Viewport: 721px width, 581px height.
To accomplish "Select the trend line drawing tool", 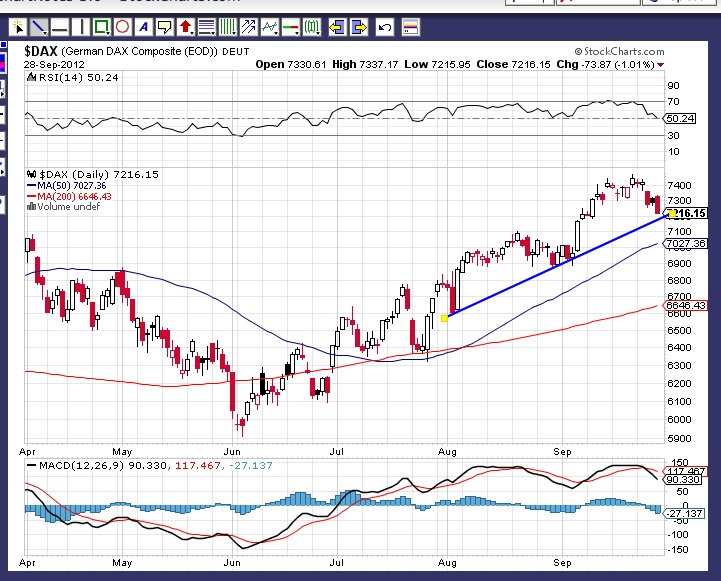I will click(39, 27).
